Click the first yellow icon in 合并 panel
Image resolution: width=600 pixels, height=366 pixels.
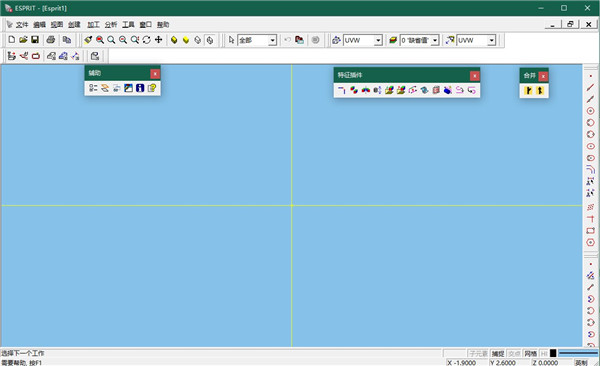click(x=528, y=91)
